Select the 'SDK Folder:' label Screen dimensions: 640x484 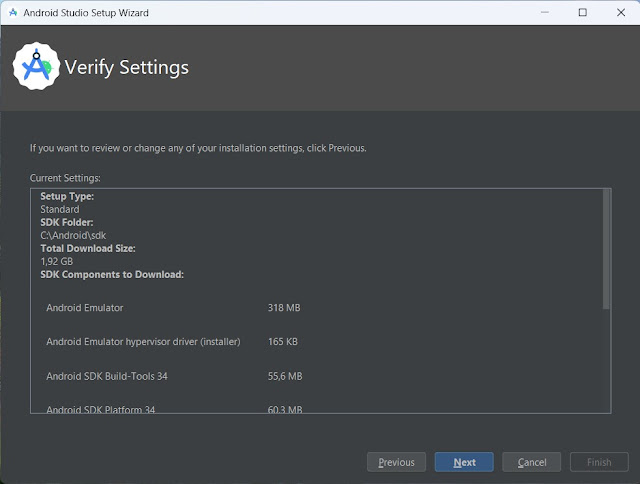(x=67, y=222)
